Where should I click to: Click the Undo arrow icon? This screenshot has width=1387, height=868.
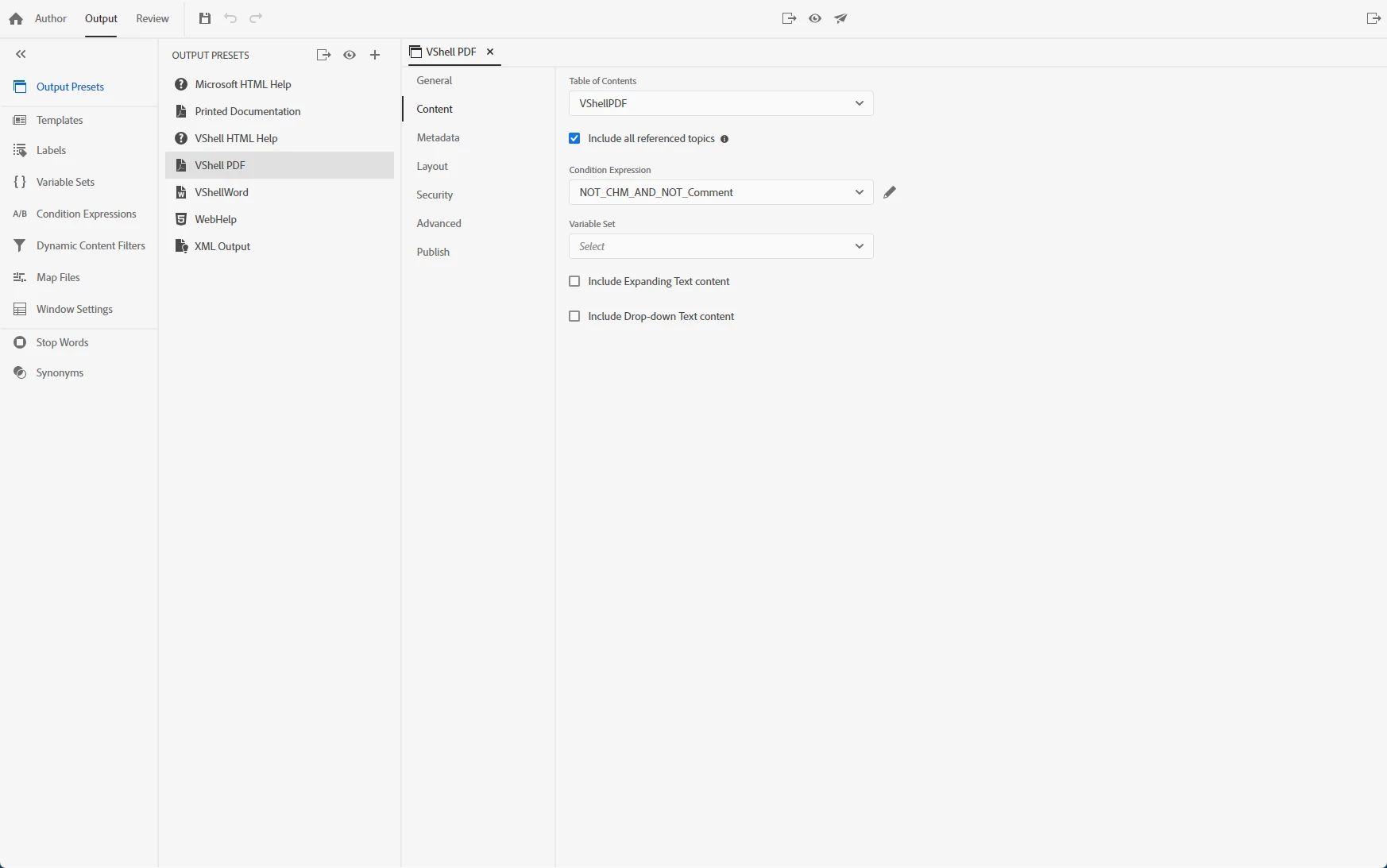pyautogui.click(x=230, y=18)
